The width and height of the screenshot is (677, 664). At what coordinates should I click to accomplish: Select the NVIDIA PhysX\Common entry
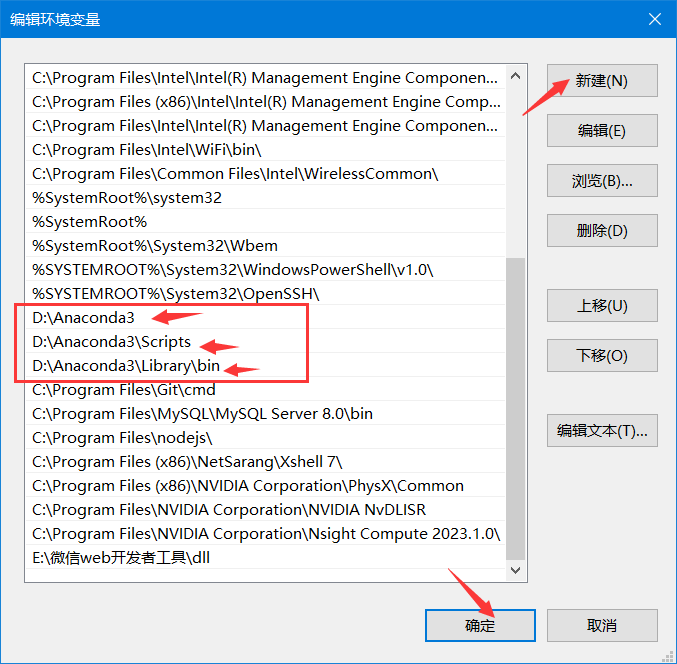pos(265,486)
